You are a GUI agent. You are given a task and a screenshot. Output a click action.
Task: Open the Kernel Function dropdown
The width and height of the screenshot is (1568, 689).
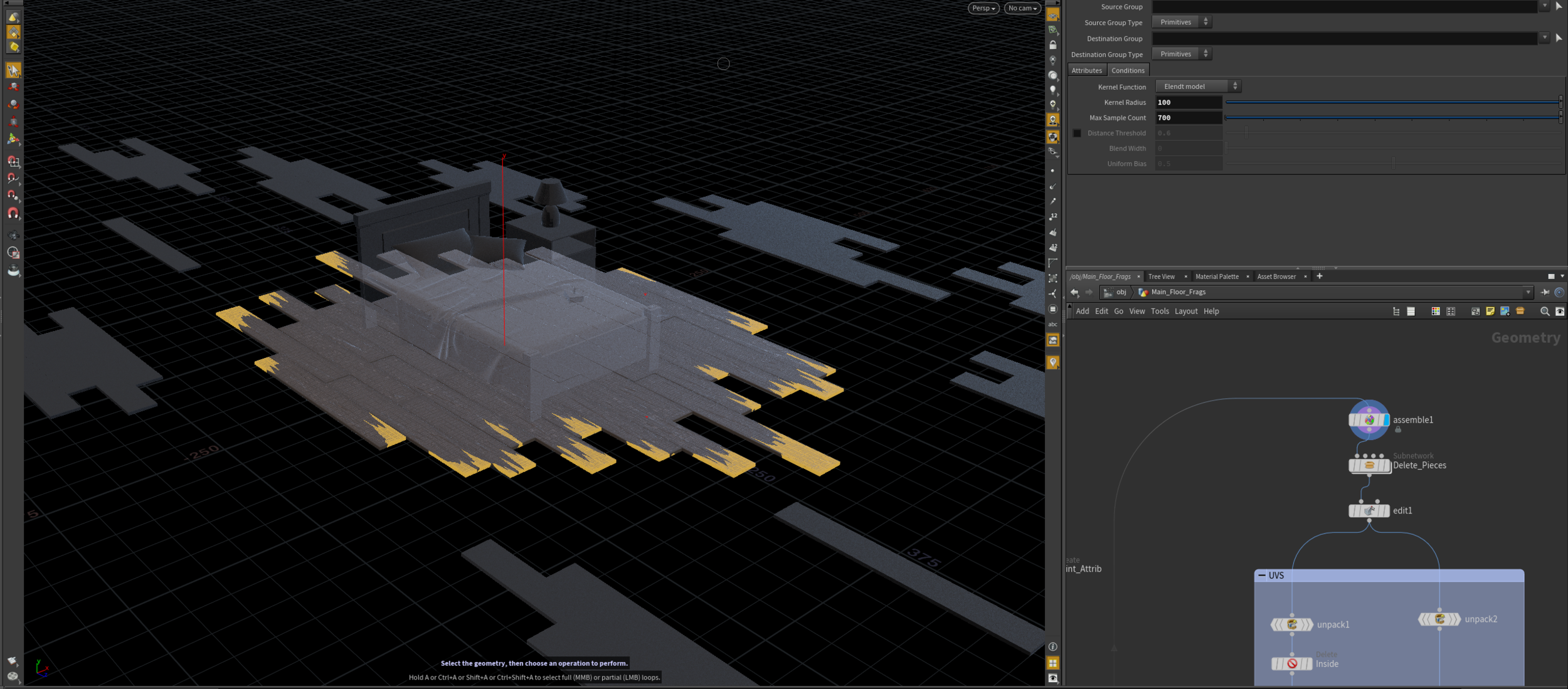click(x=1198, y=87)
